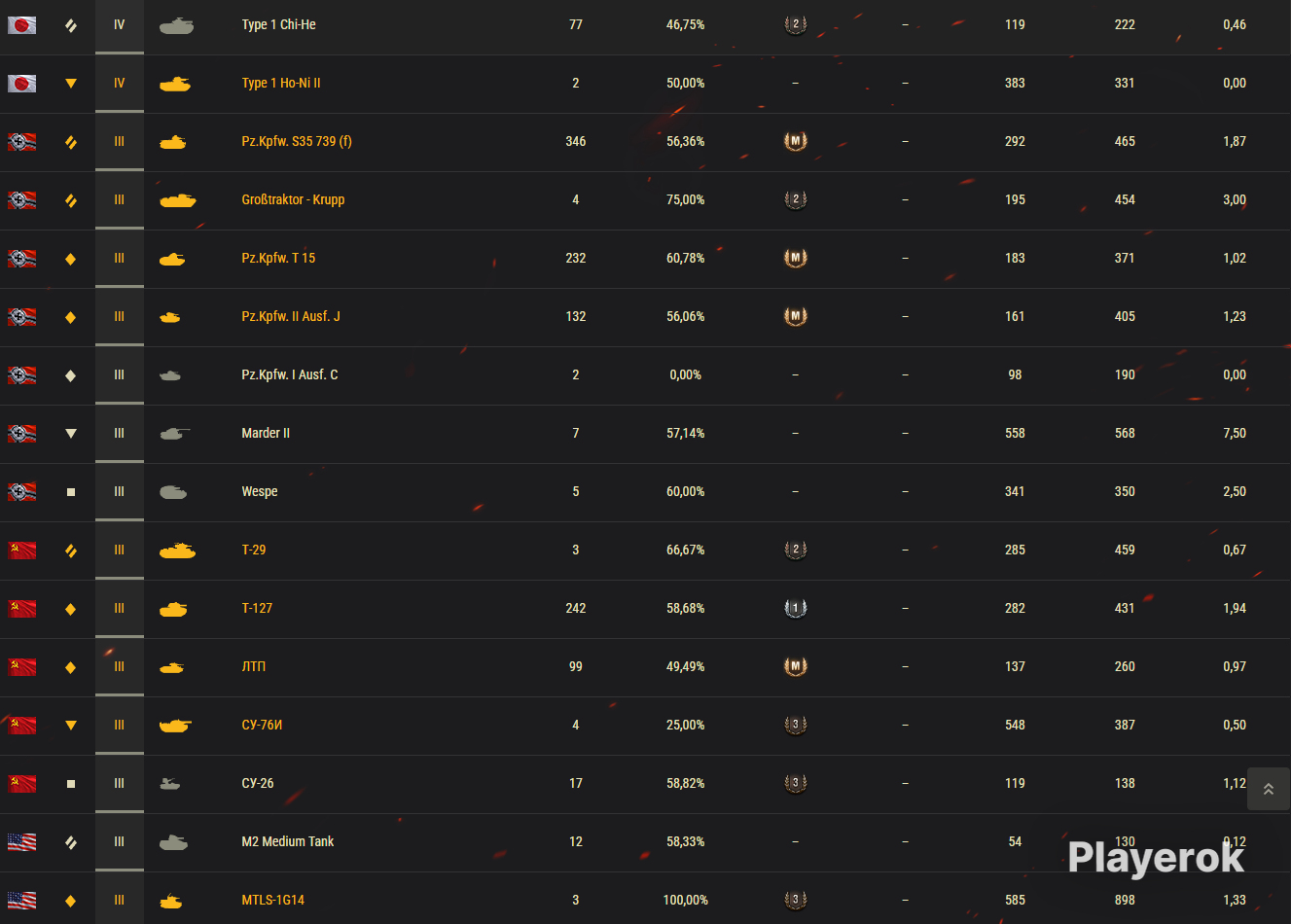
Task: Open the Großtraktor - Krupp tank link
Action: (293, 199)
